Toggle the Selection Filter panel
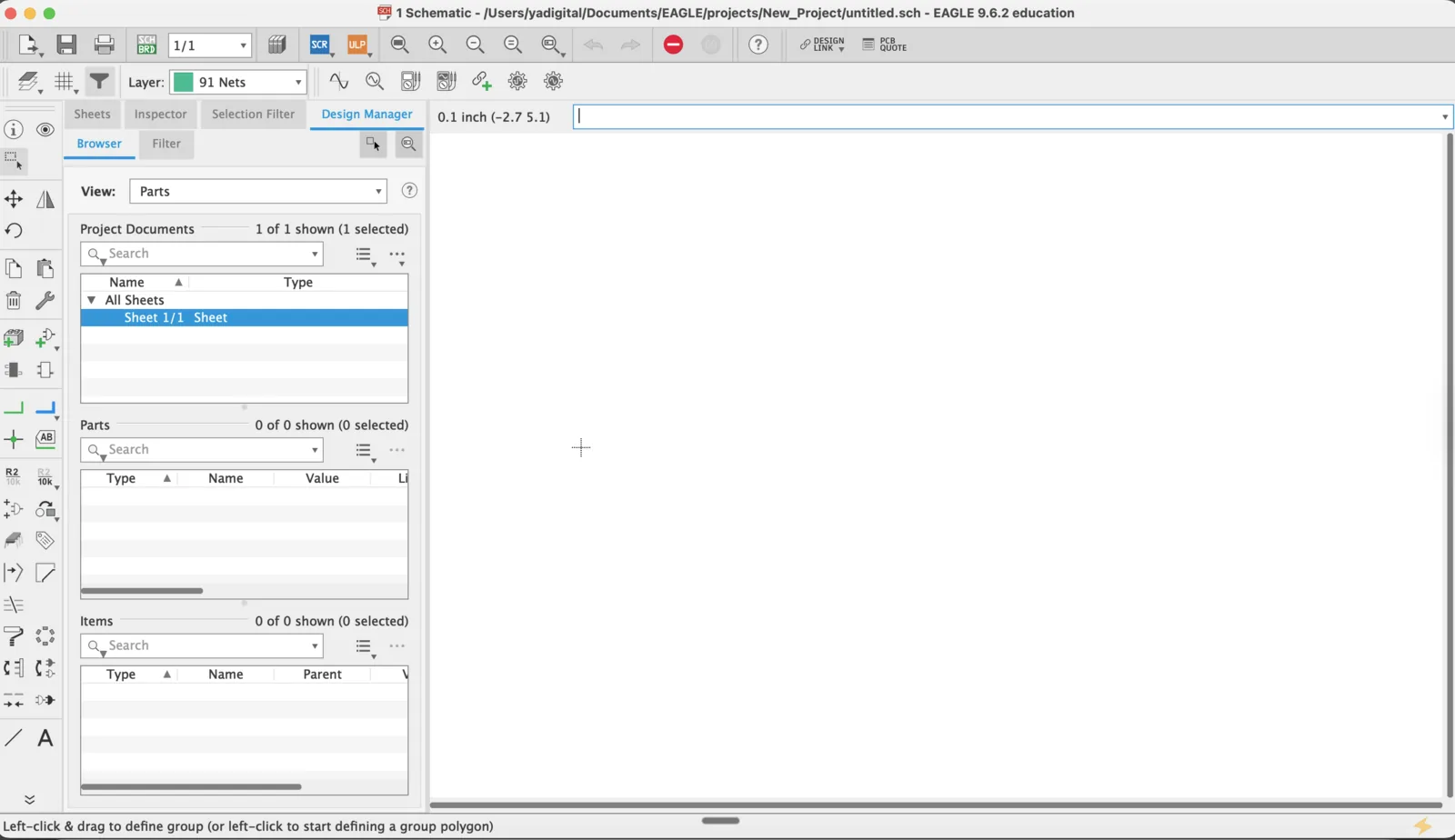 point(252,114)
